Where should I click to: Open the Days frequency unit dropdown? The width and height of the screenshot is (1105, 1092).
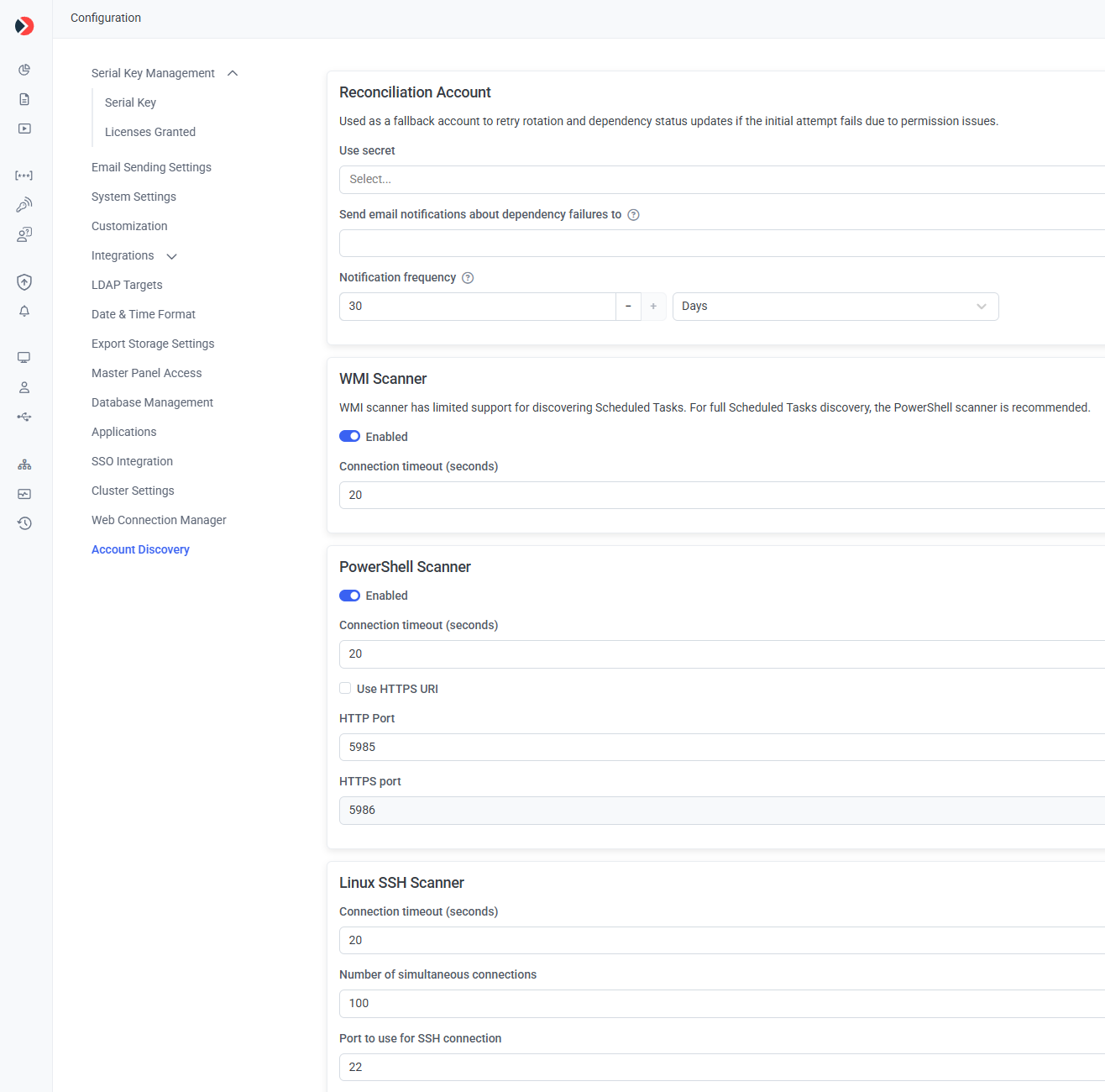[835, 307]
